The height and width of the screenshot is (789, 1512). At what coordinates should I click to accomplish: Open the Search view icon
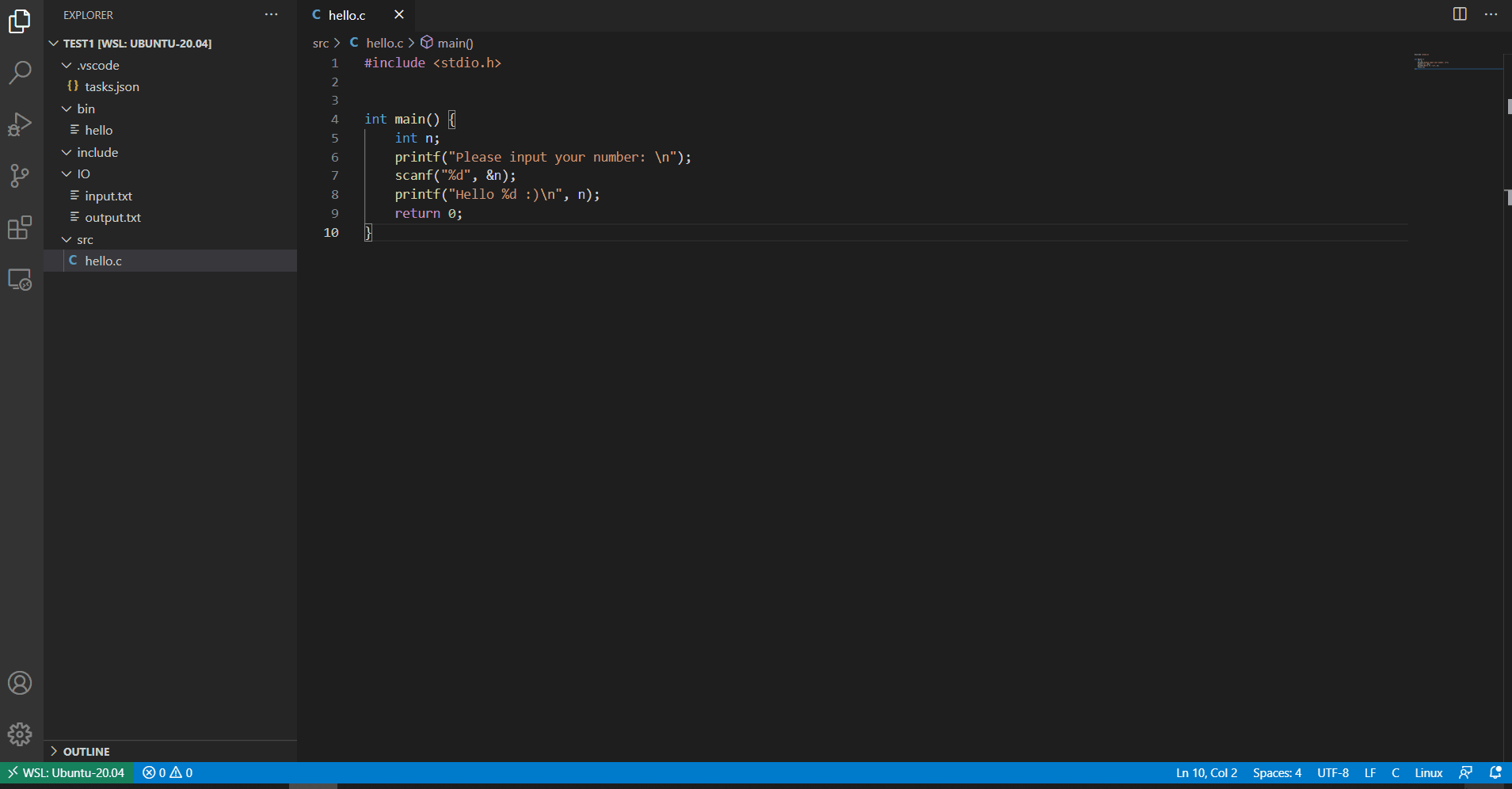[20, 73]
